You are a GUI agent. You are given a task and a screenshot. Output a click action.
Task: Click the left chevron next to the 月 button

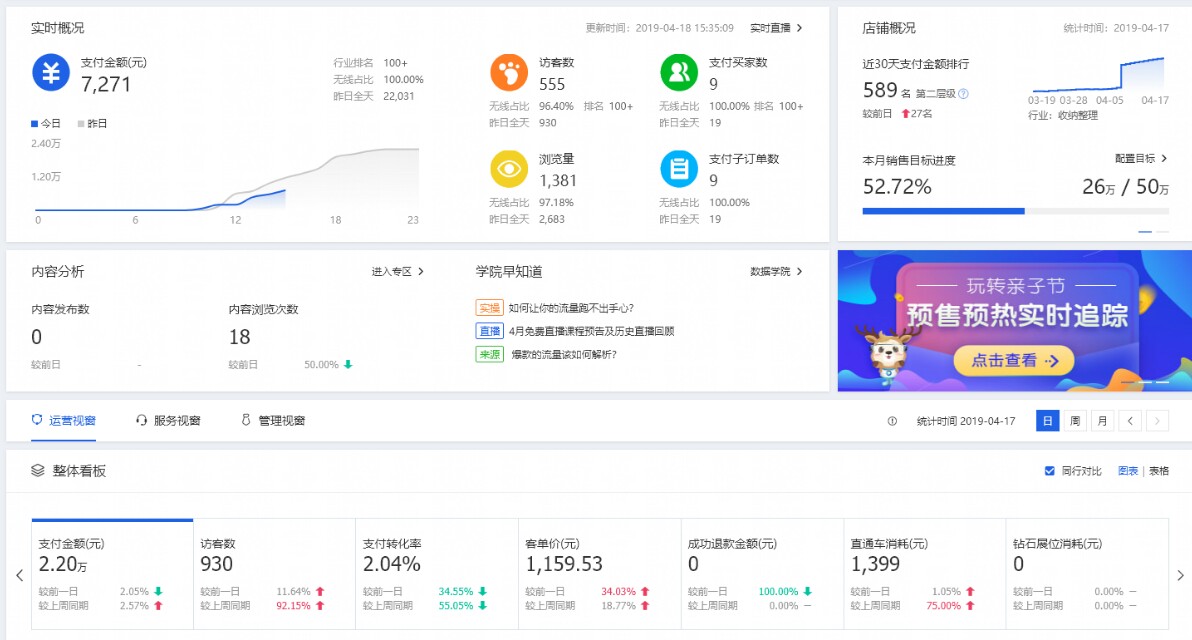(1130, 421)
